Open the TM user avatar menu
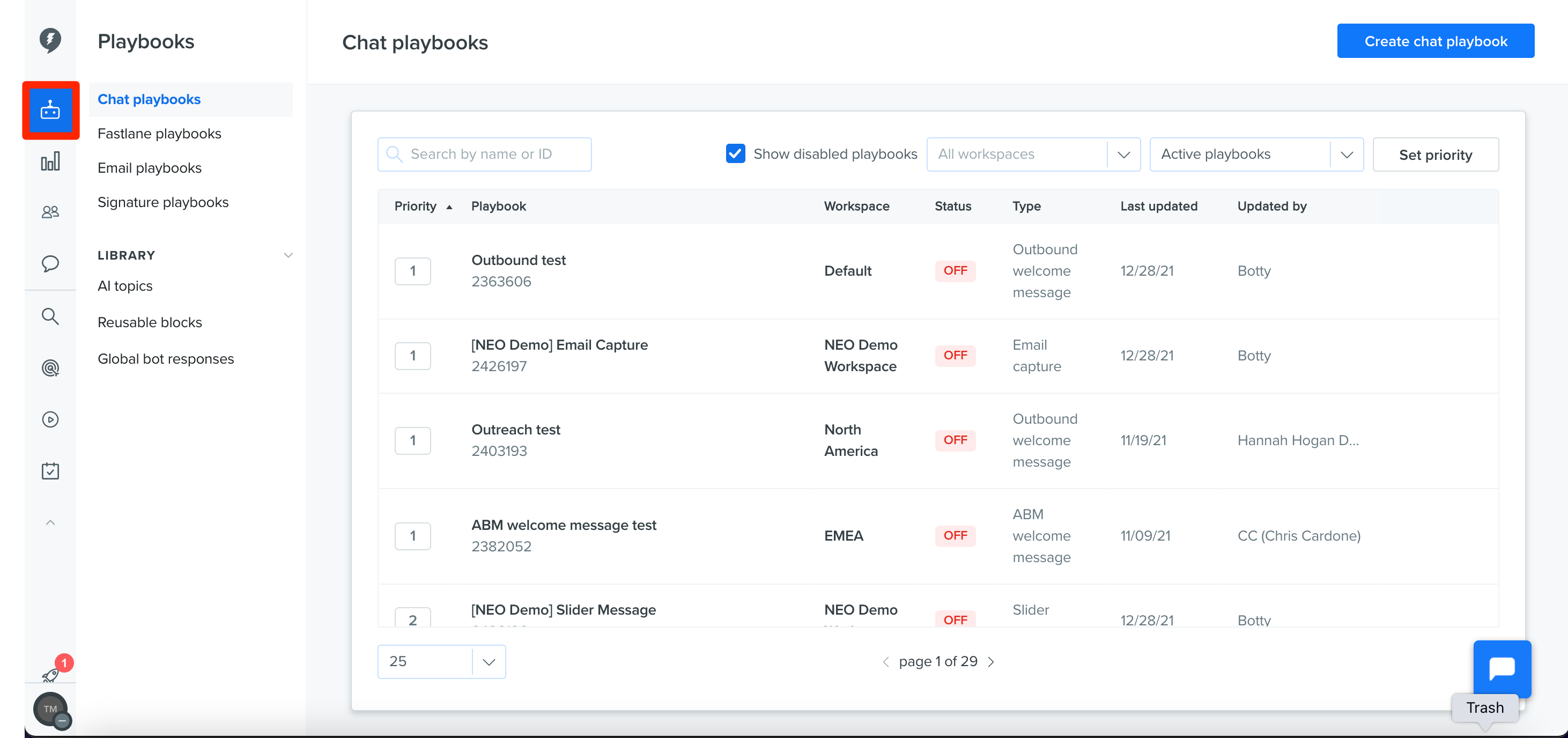The width and height of the screenshot is (1568, 738). click(51, 709)
